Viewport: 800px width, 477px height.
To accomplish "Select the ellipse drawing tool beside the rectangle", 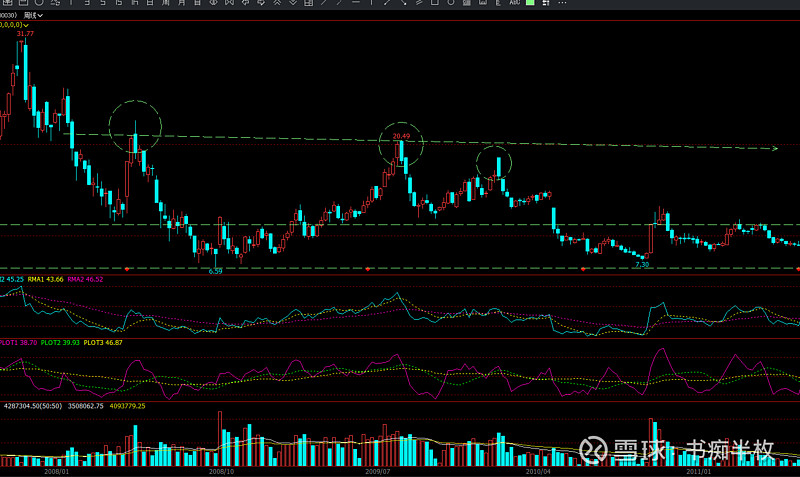I will pos(451,3).
